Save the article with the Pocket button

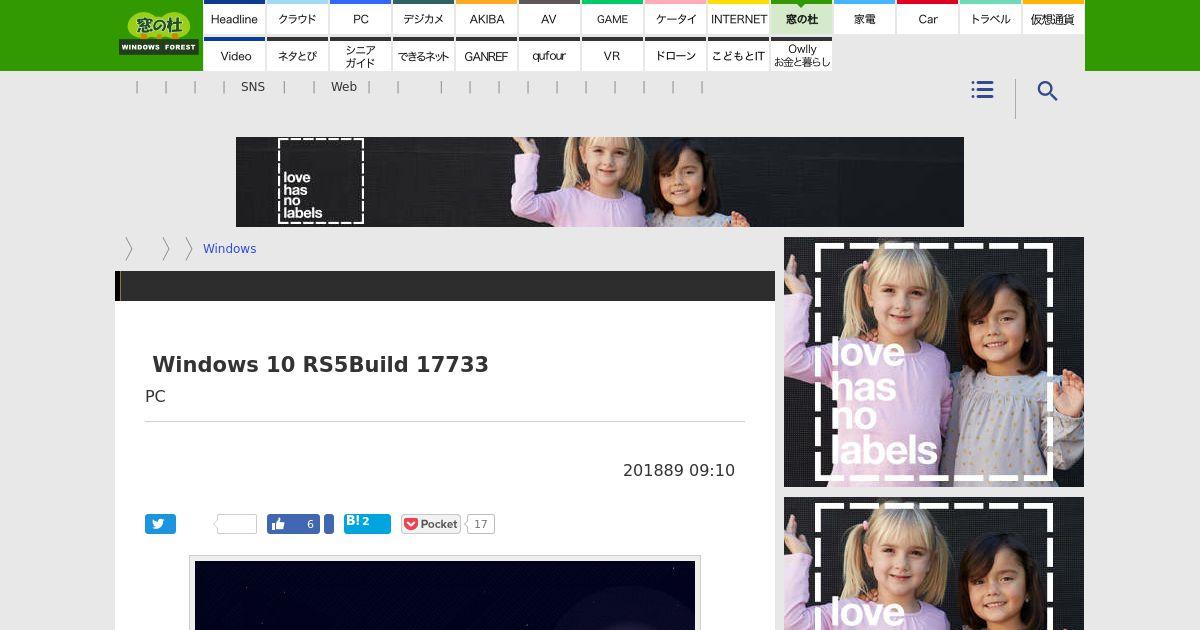431,524
